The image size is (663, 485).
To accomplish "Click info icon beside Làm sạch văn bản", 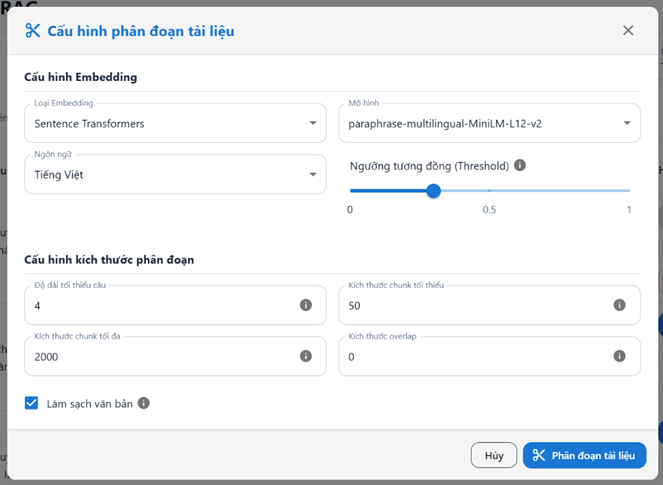I will (x=144, y=404).
